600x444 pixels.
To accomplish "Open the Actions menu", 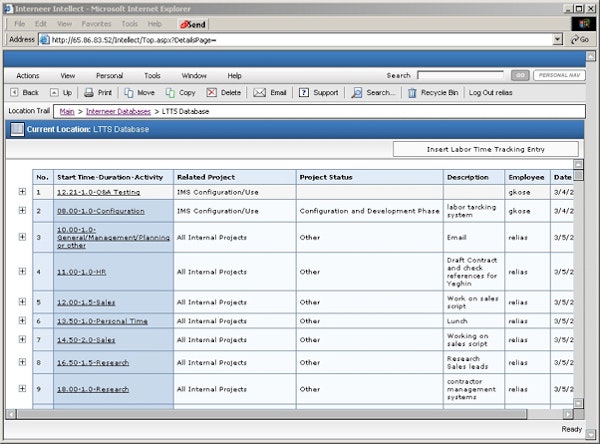I will tap(28, 75).
